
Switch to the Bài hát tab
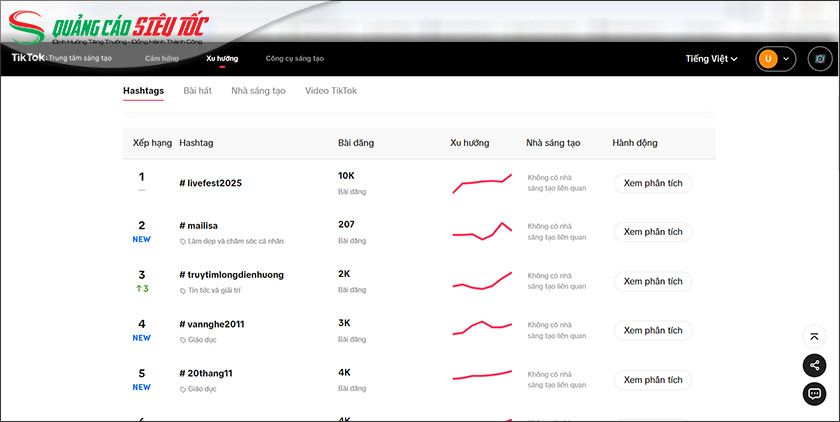(x=198, y=91)
